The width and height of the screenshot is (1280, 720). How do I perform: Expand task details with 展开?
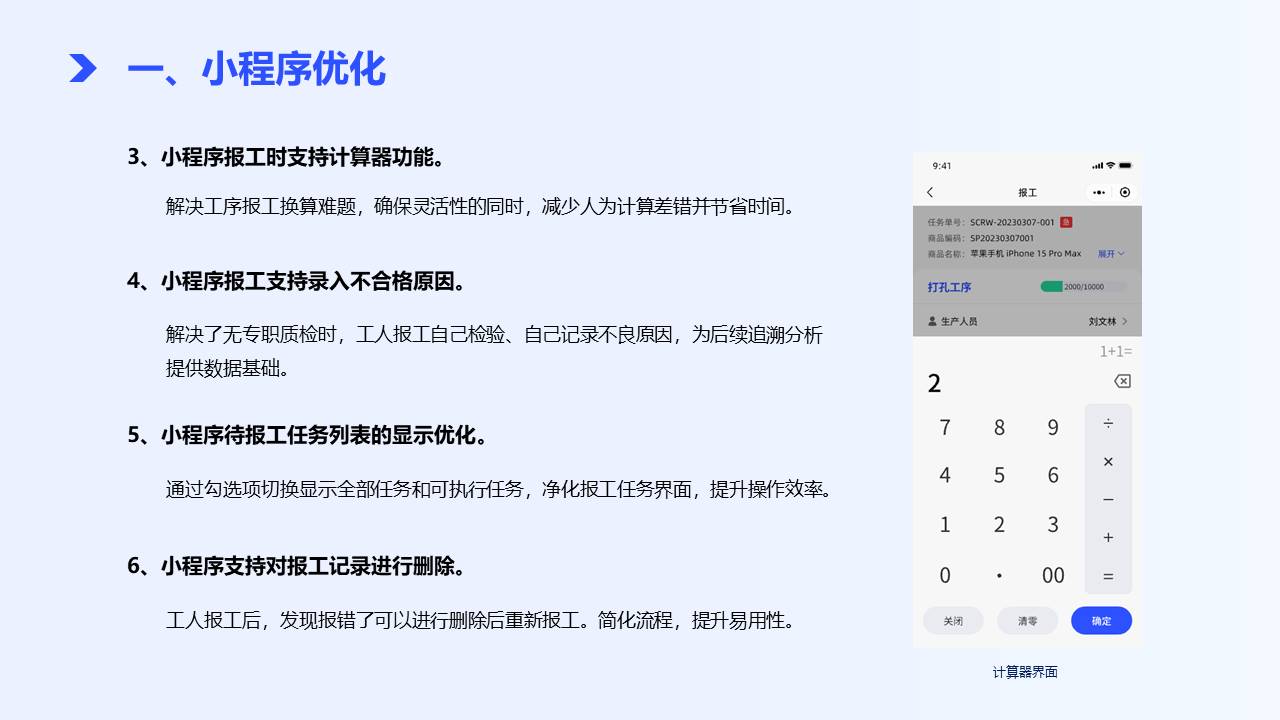tap(1111, 254)
